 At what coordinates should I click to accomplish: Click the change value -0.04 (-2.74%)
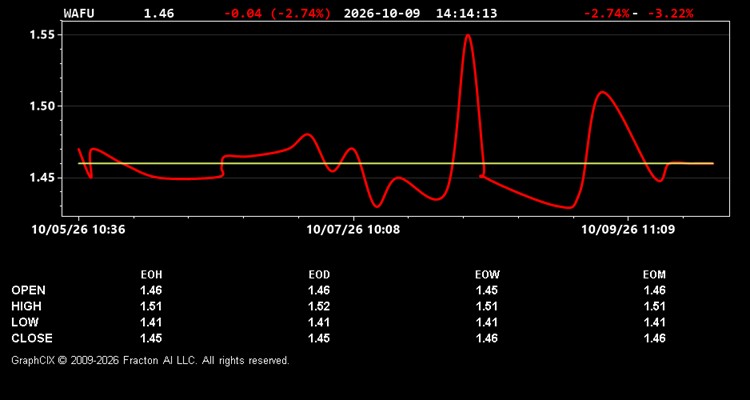click(277, 13)
